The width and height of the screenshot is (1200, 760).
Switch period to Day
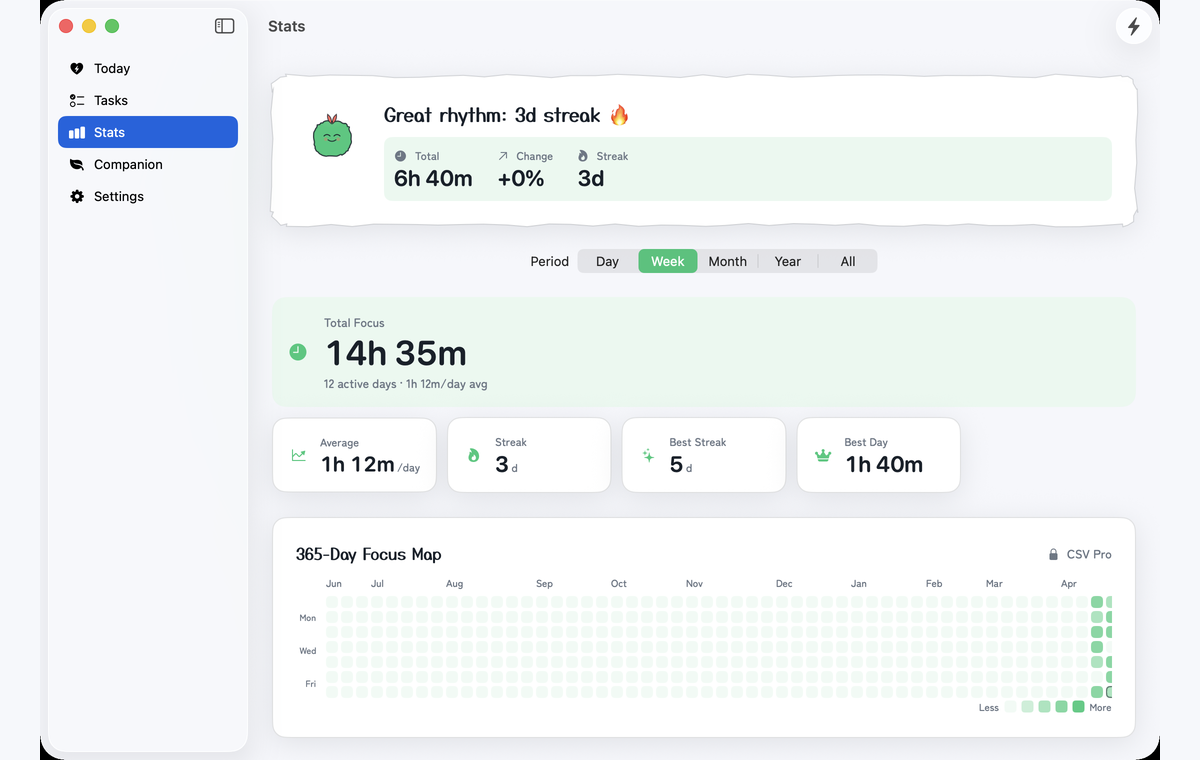click(607, 261)
